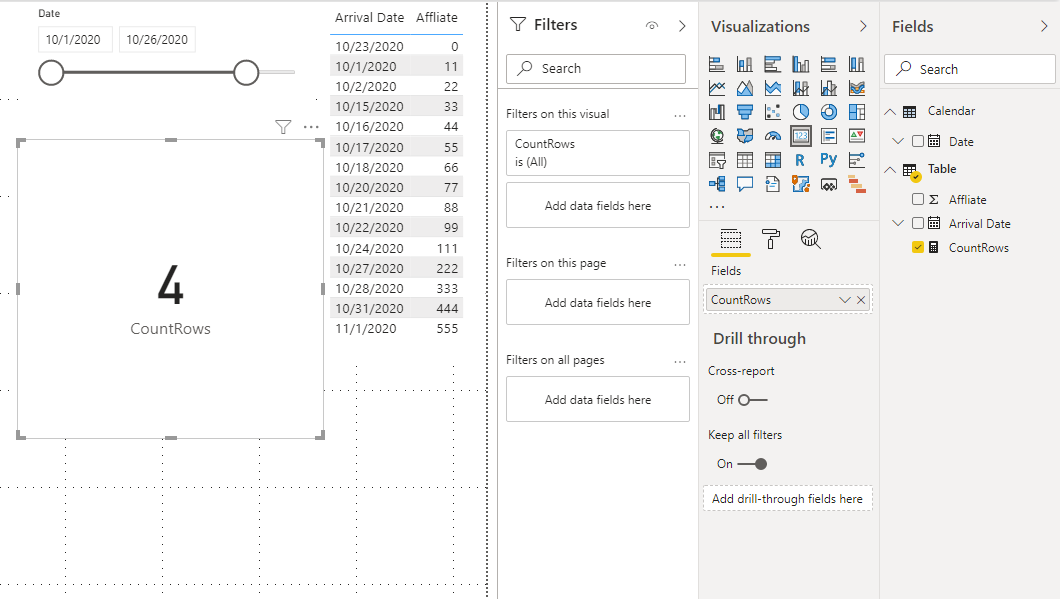Image resolution: width=1060 pixels, height=599 pixels.
Task: Open CountRows field well dropdown arrow
Action: click(844, 300)
